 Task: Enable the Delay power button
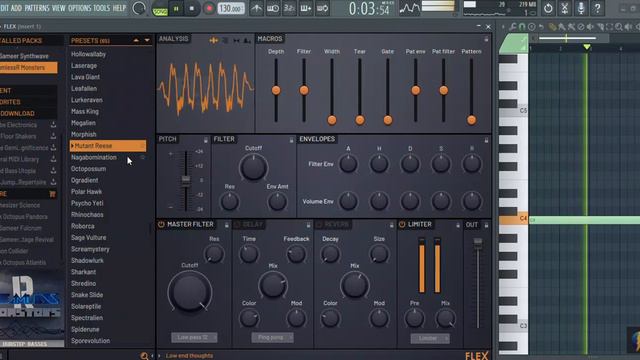[237, 224]
